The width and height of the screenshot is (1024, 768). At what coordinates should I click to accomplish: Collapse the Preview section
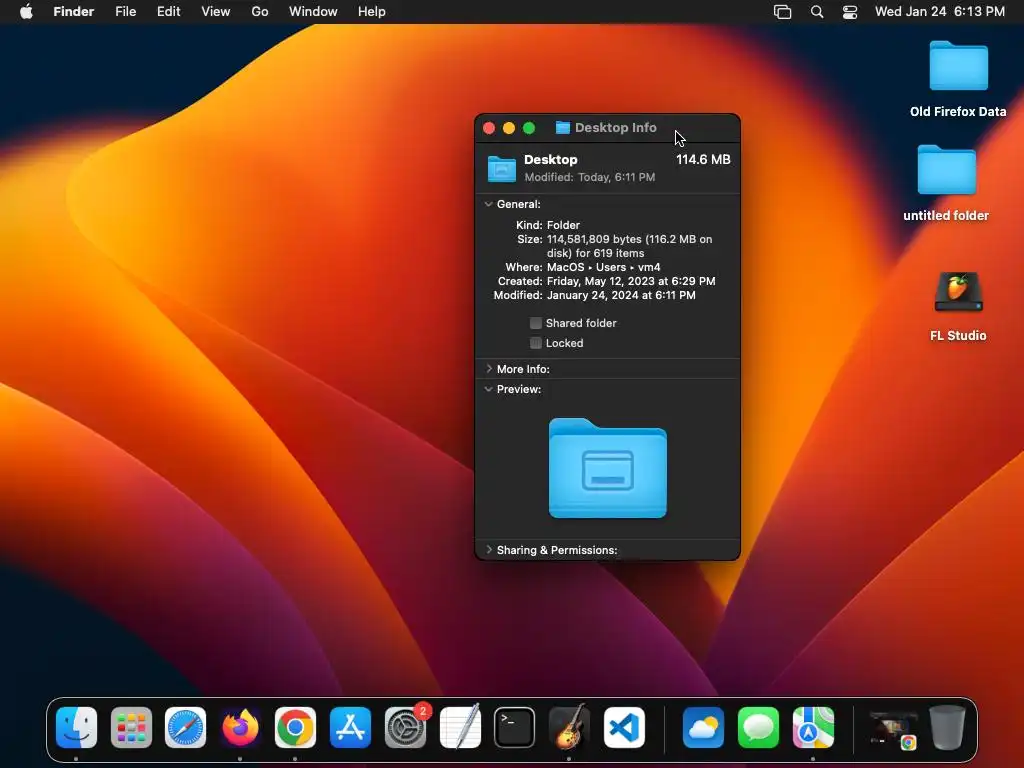pyautogui.click(x=488, y=389)
